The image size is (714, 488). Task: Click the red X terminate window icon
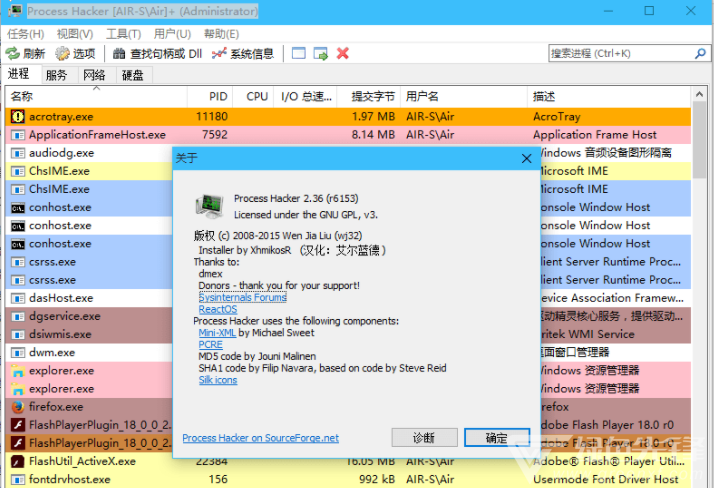(343, 53)
